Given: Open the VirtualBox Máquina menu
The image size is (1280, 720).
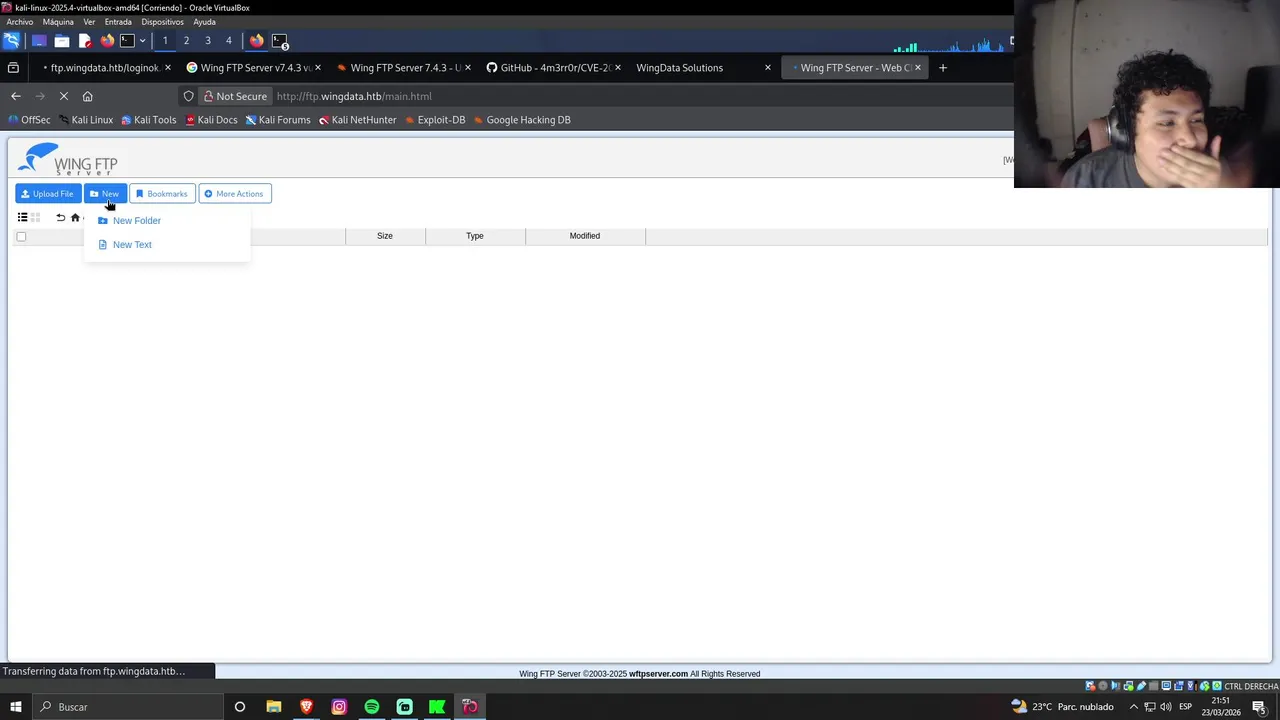Looking at the screenshot, I should tap(58, 22).
